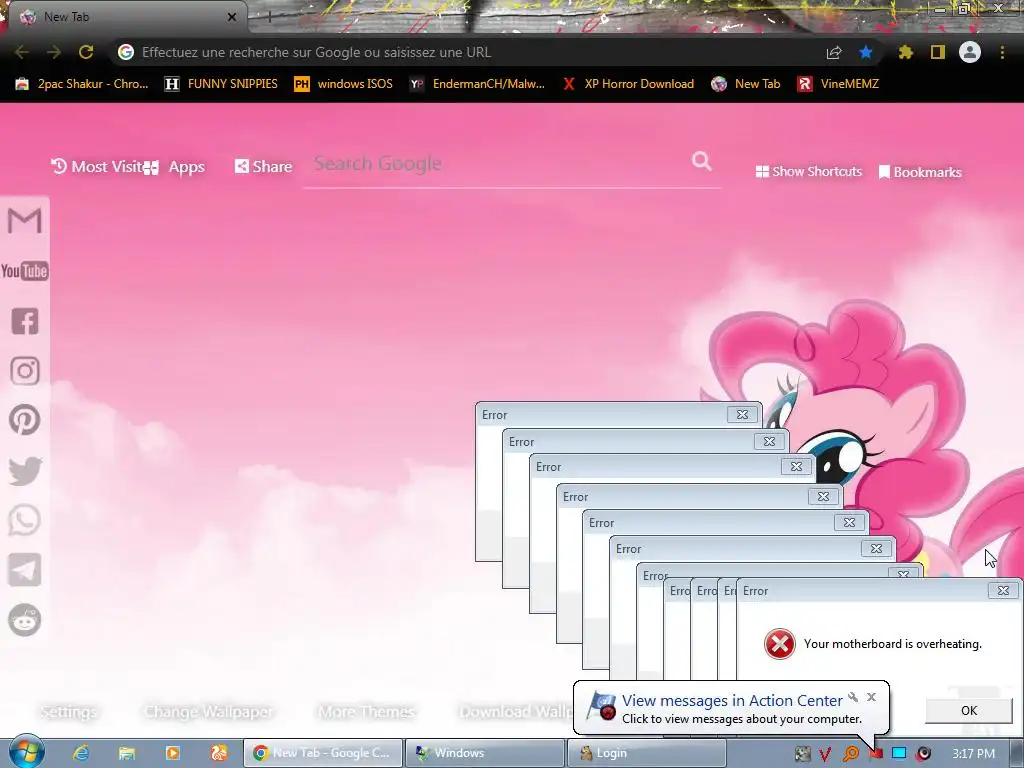Screen dimensions: 1024x768
Task: Open the Chrome profile avatar
Action: pos(970,52)
